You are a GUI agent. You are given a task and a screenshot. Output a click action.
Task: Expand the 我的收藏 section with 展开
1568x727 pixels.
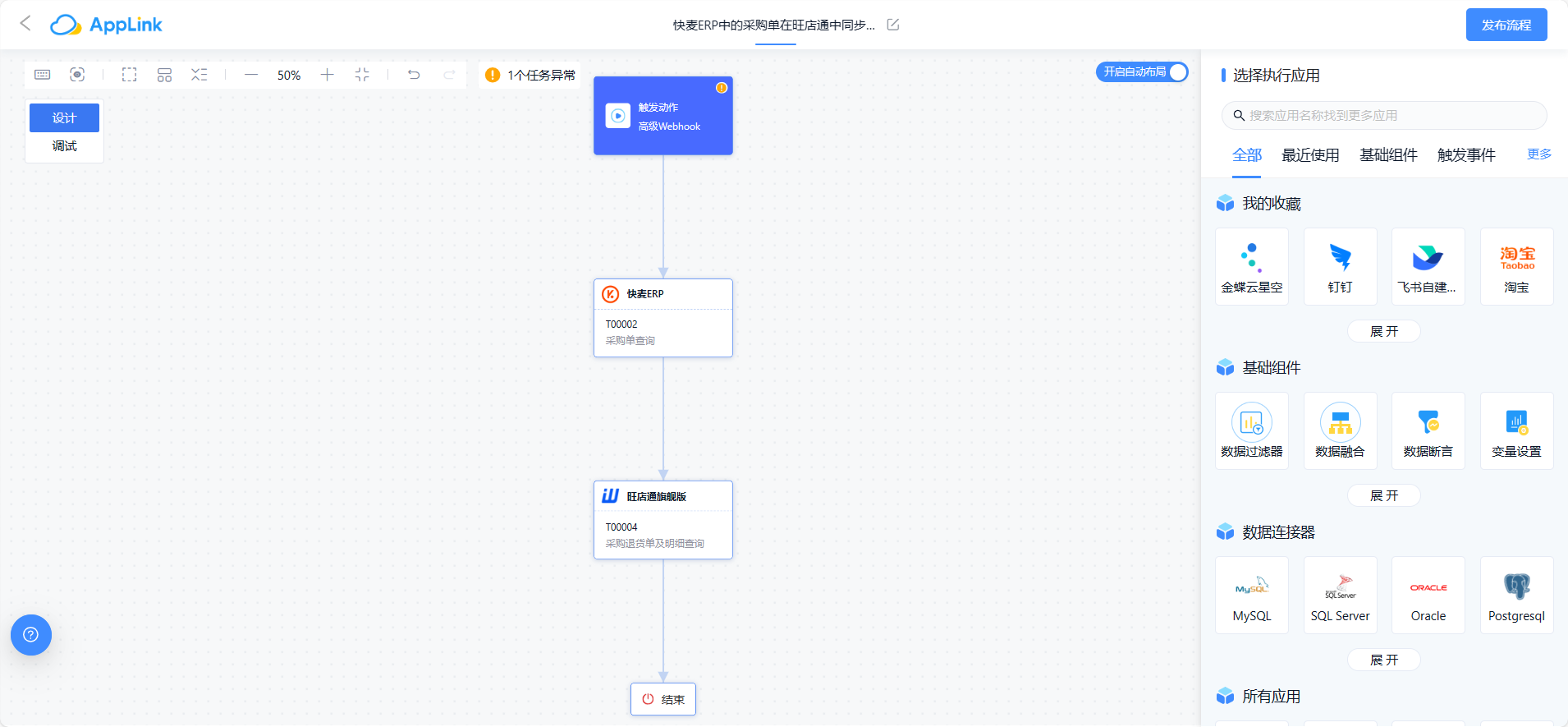point(1384,332)
